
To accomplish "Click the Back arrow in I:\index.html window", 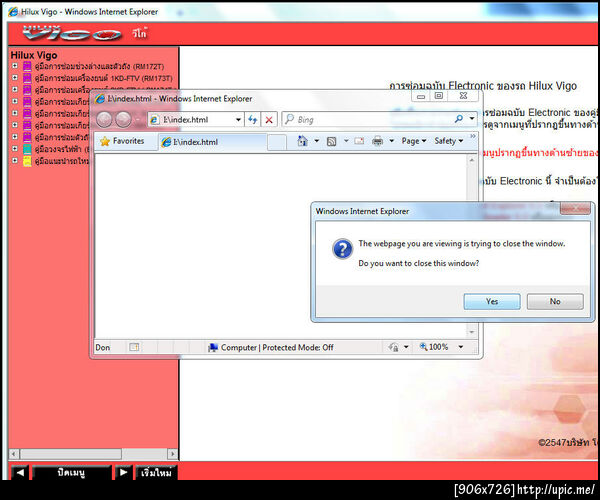I will (104, 120).
